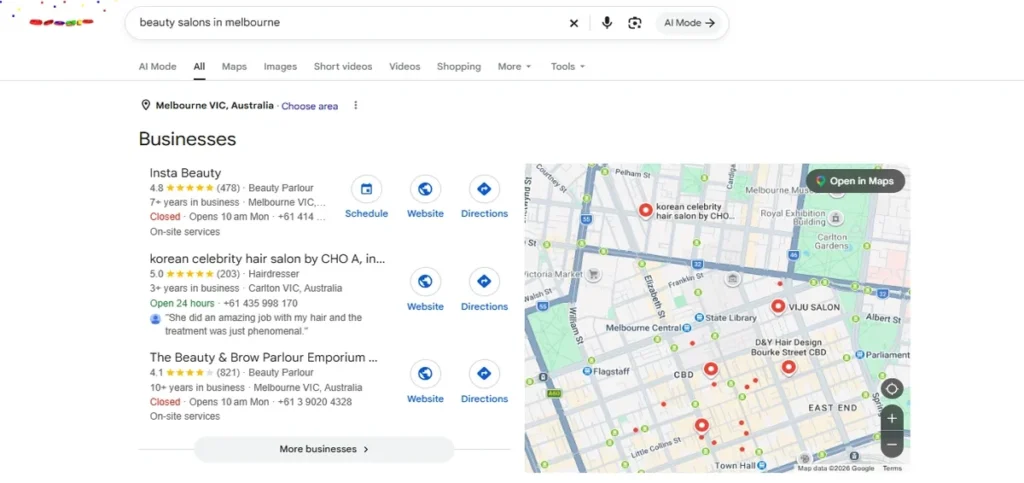Open The Beauty & Brow Parlour Emporium listing
Viewport: 1024px width, 483px height.
tap(264, 358)
